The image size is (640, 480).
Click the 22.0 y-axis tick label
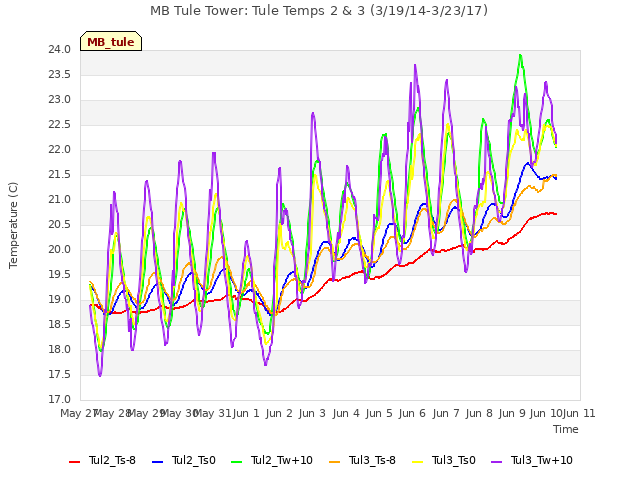point(60,150)
